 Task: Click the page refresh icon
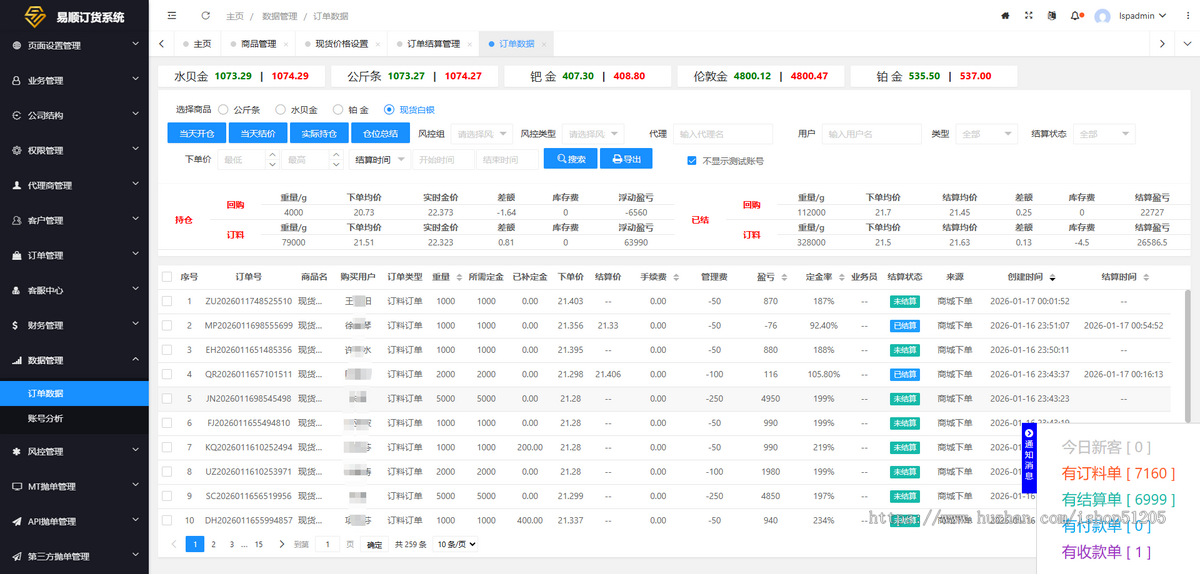206,16
